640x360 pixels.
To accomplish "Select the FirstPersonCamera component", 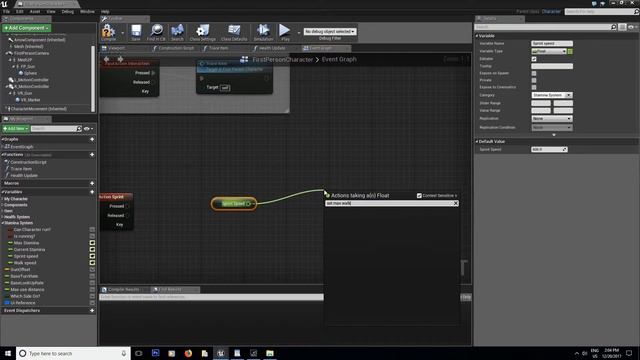I will (31, 53).
